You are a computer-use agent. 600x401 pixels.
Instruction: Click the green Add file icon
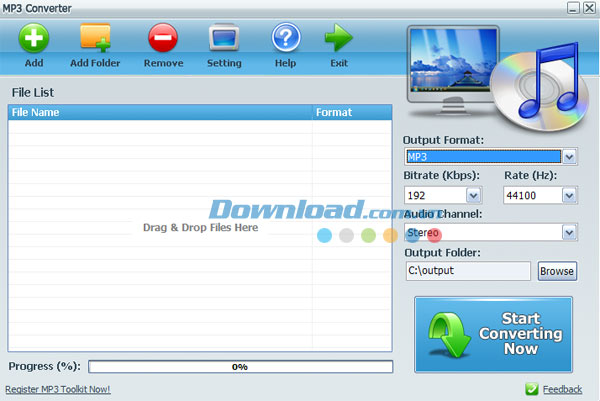pos(34,38)
